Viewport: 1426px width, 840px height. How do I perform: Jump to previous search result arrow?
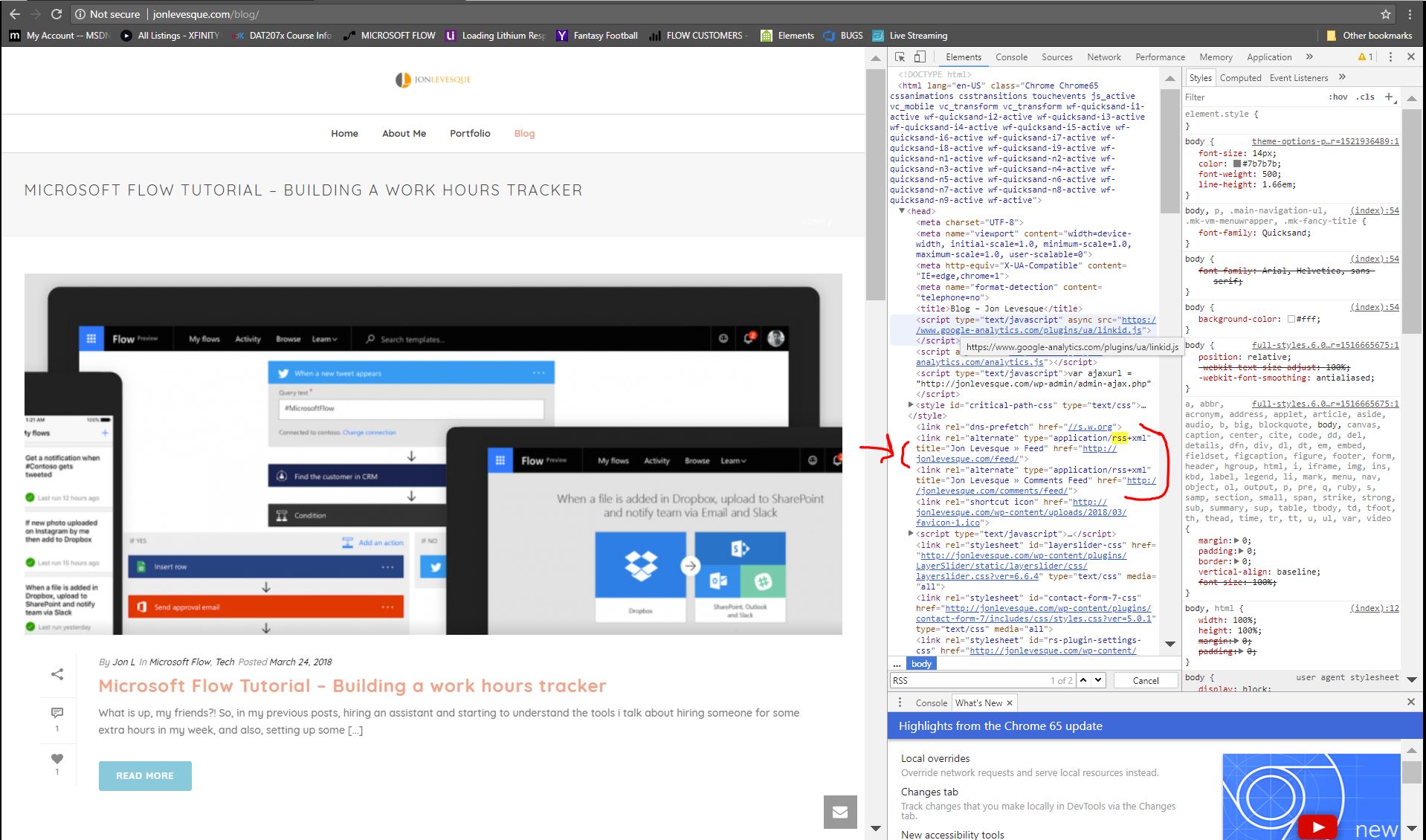click(1083, 680)
